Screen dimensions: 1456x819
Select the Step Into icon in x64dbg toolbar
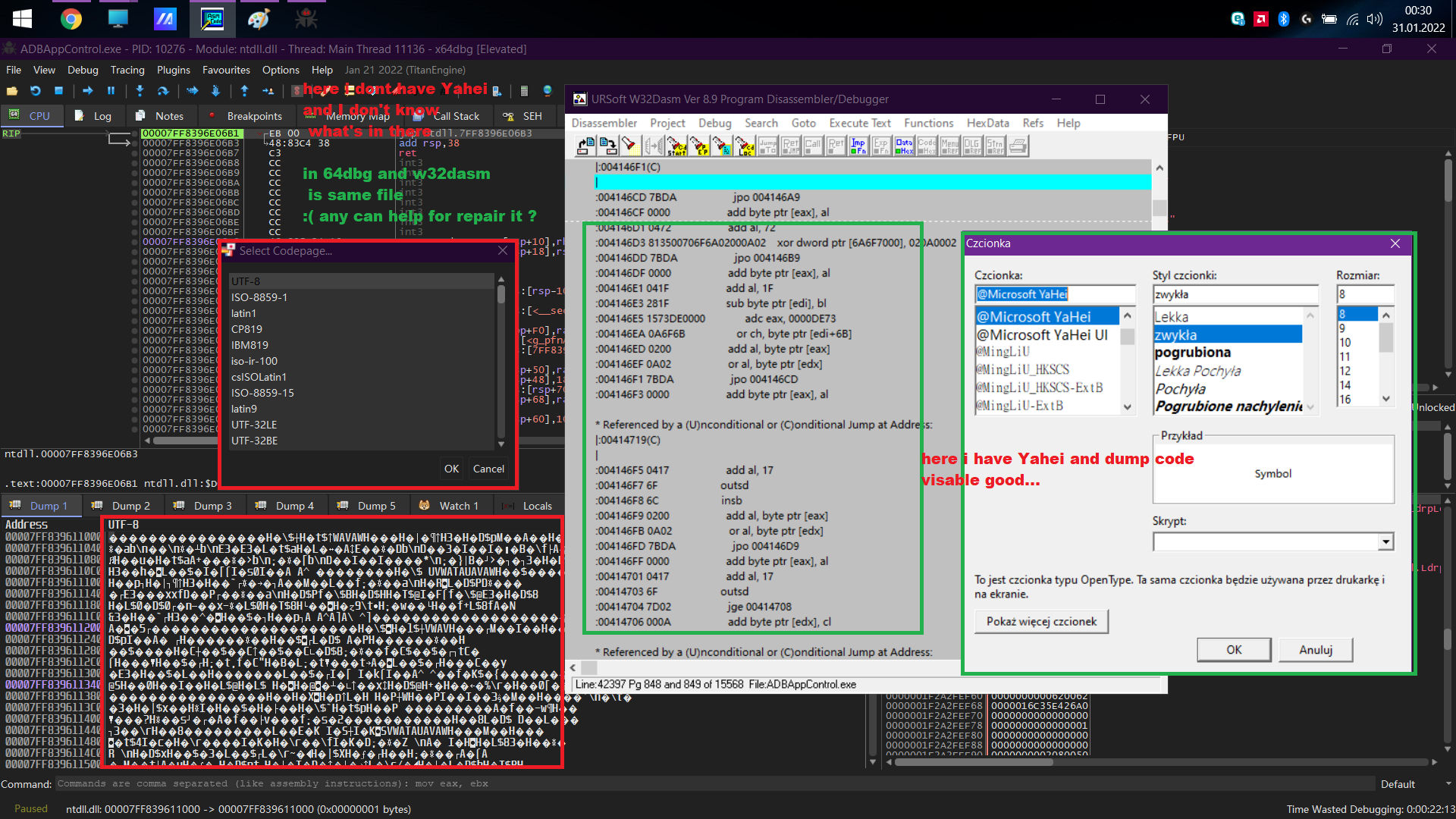point(140,91)
